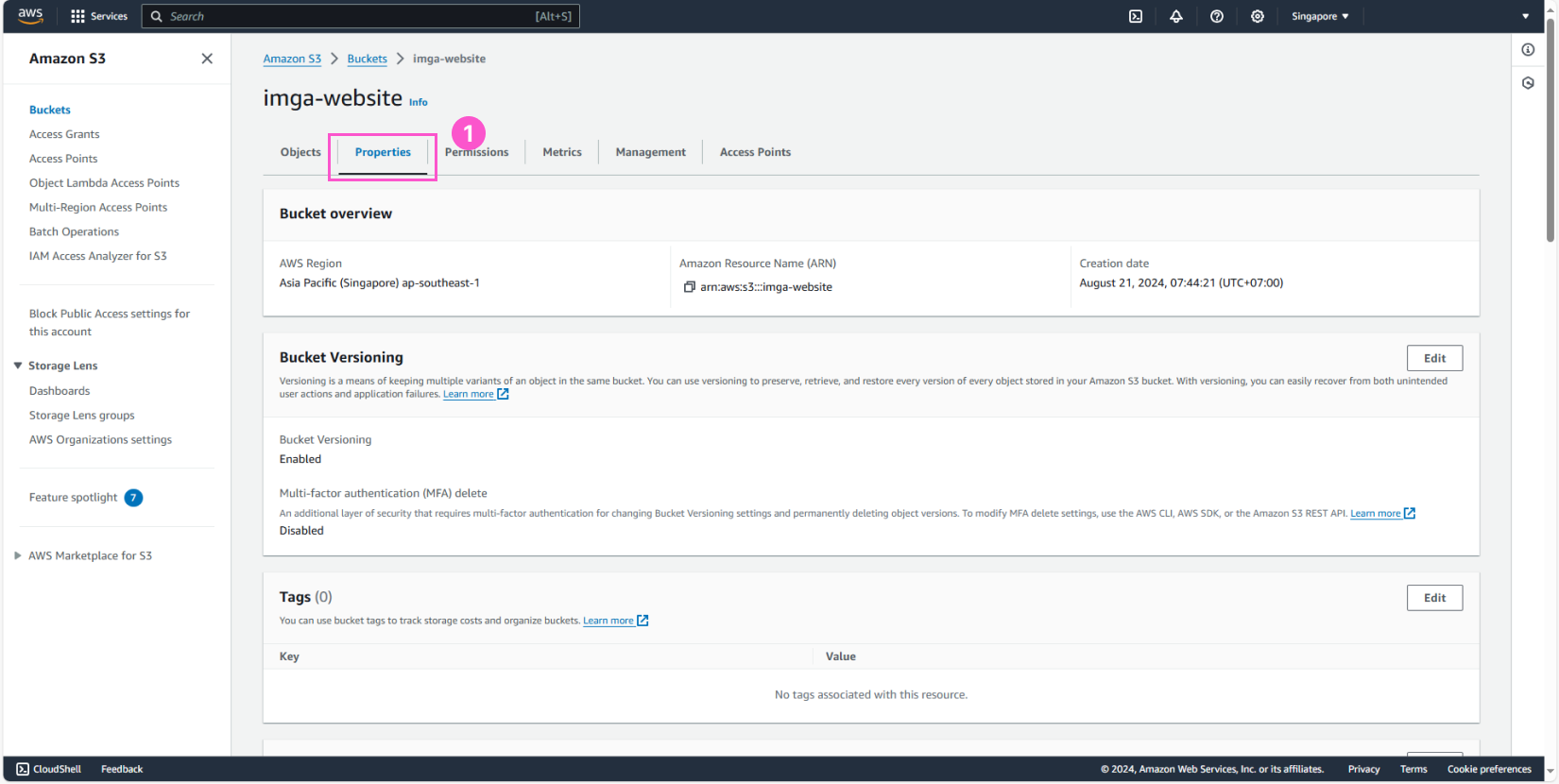The width and height of the screenshot is (1559, 784).
Task: Open AWS Organizations settings
Action: tap(100, 440)
